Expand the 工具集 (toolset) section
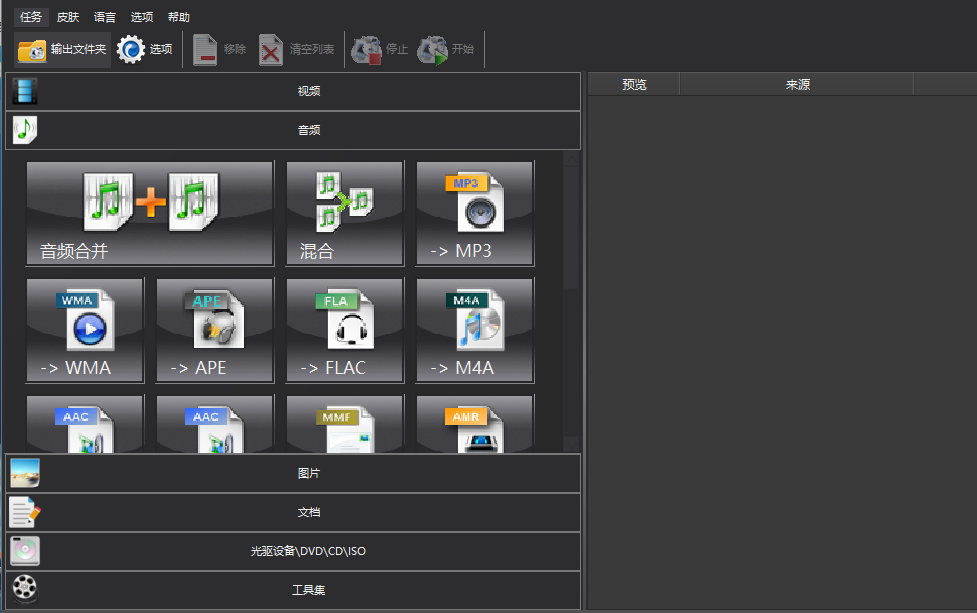 (x=308, y=590)
